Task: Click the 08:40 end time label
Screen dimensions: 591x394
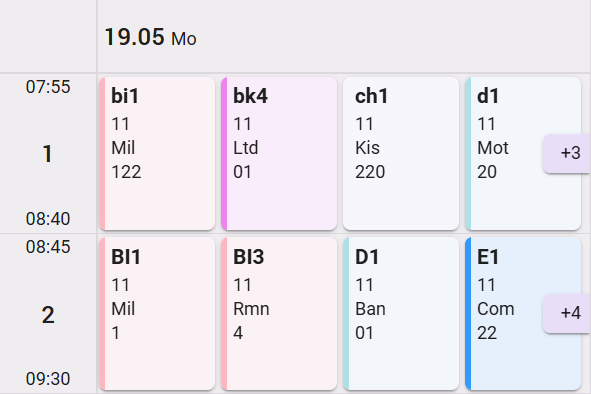Action: pyautogui.click(x=48, y=219)
